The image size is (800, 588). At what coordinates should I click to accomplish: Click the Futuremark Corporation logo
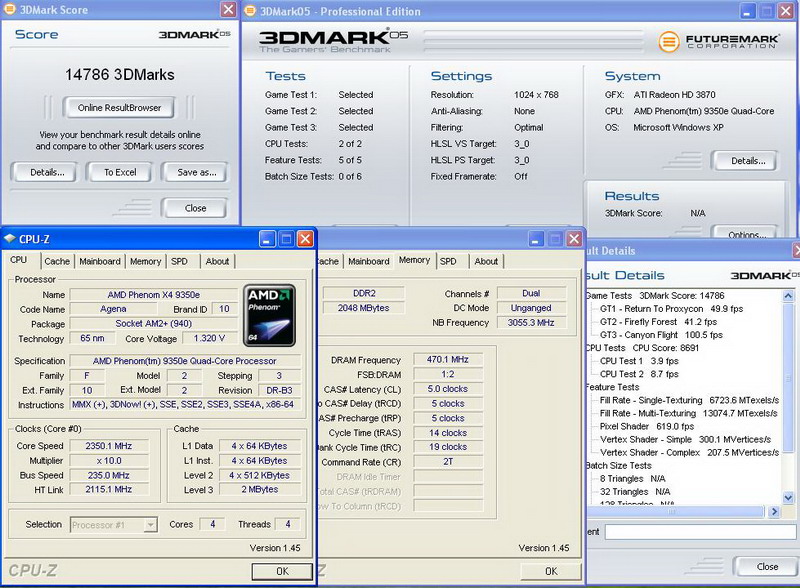point(719,41)
